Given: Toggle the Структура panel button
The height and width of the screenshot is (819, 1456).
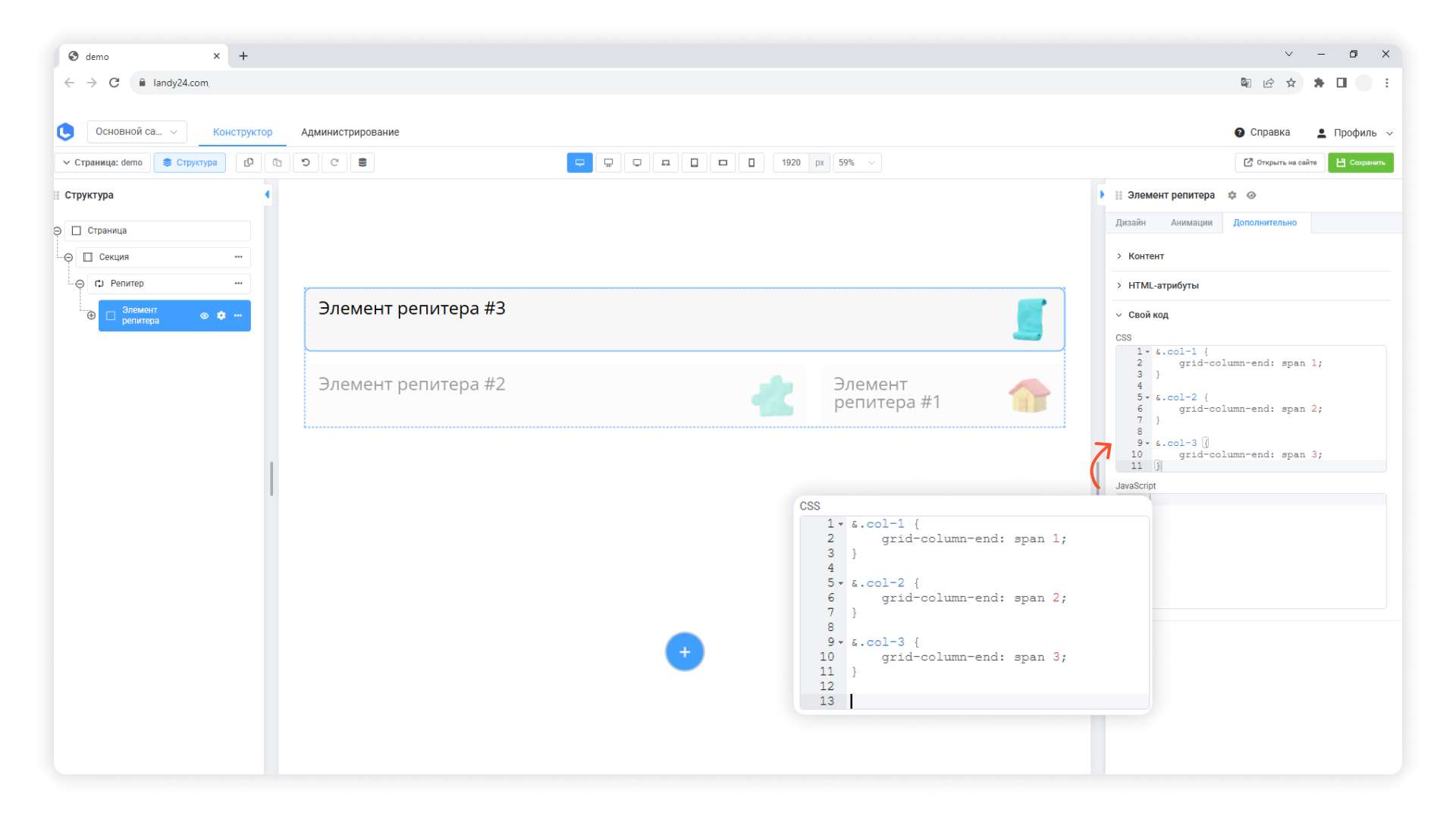Looking at the screenshot, I should click(x=190, y=162).
